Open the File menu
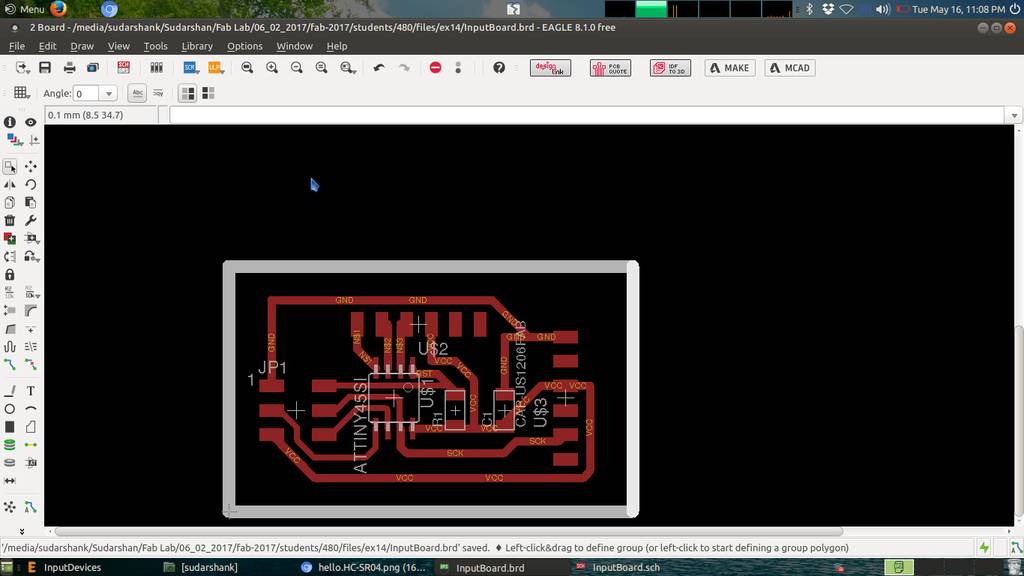Screen dimensions: 1024x576 point(16,46)
